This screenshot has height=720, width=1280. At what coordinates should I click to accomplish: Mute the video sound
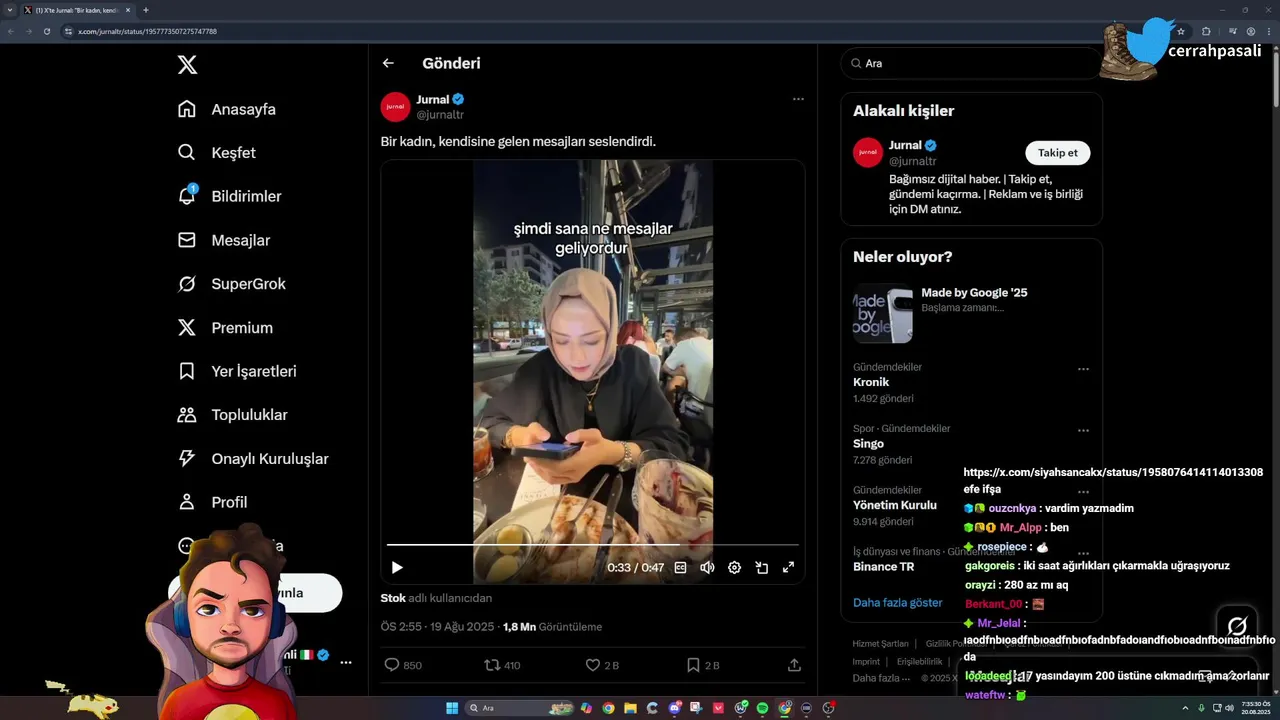[707, 567]
